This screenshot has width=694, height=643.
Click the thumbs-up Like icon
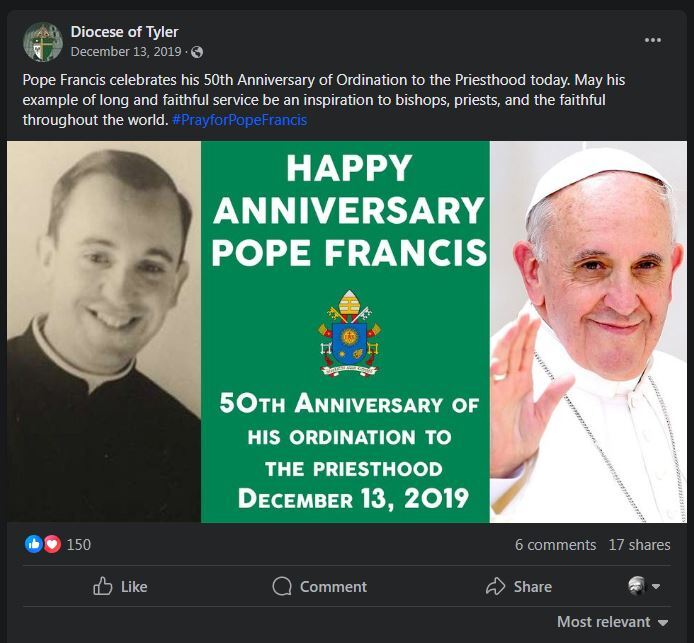pyautogui.click(x=103, y=586)
